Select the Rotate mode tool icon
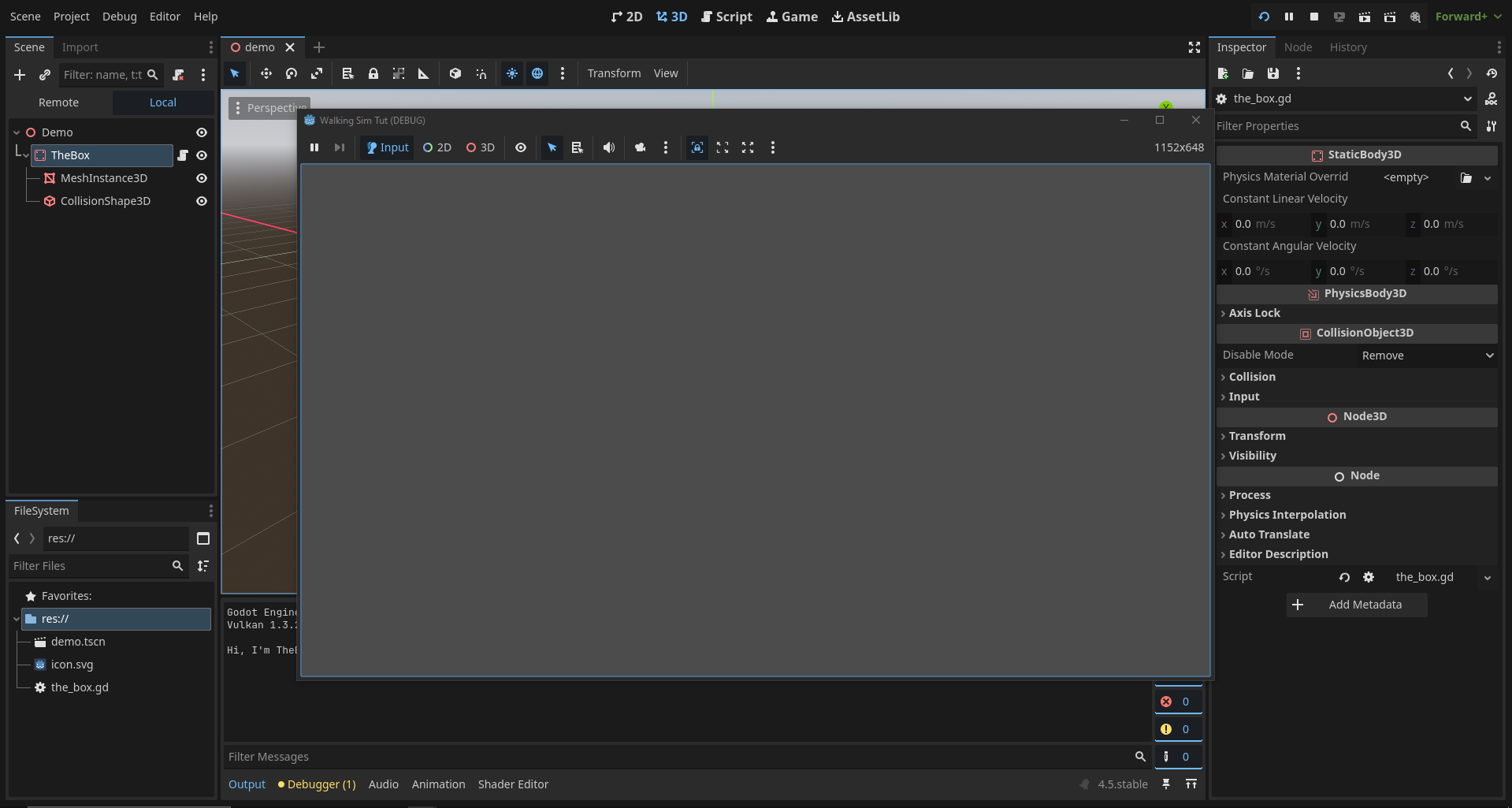 [292, 73]
